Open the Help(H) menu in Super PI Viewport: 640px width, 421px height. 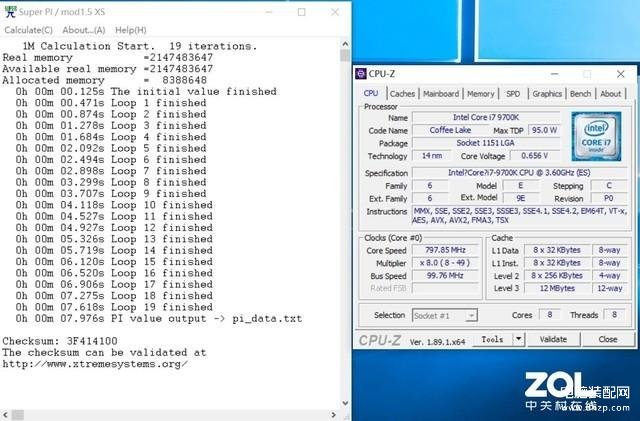click(131, 30)
